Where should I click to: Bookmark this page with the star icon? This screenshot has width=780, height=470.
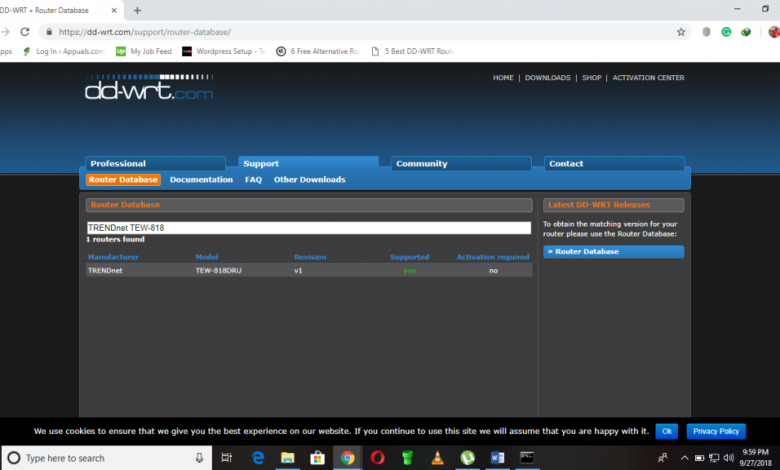[x=681, y=32]
